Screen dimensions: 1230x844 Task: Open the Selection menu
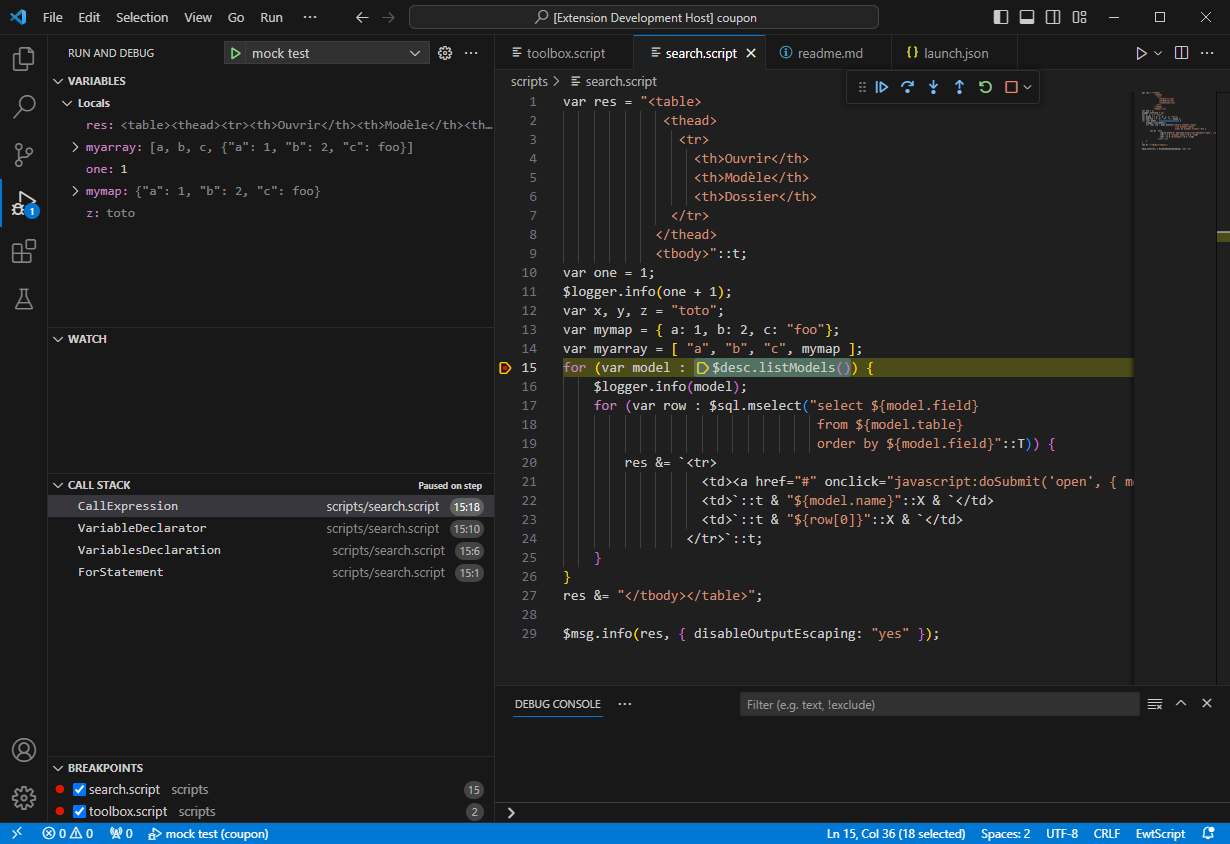[142, 17]
